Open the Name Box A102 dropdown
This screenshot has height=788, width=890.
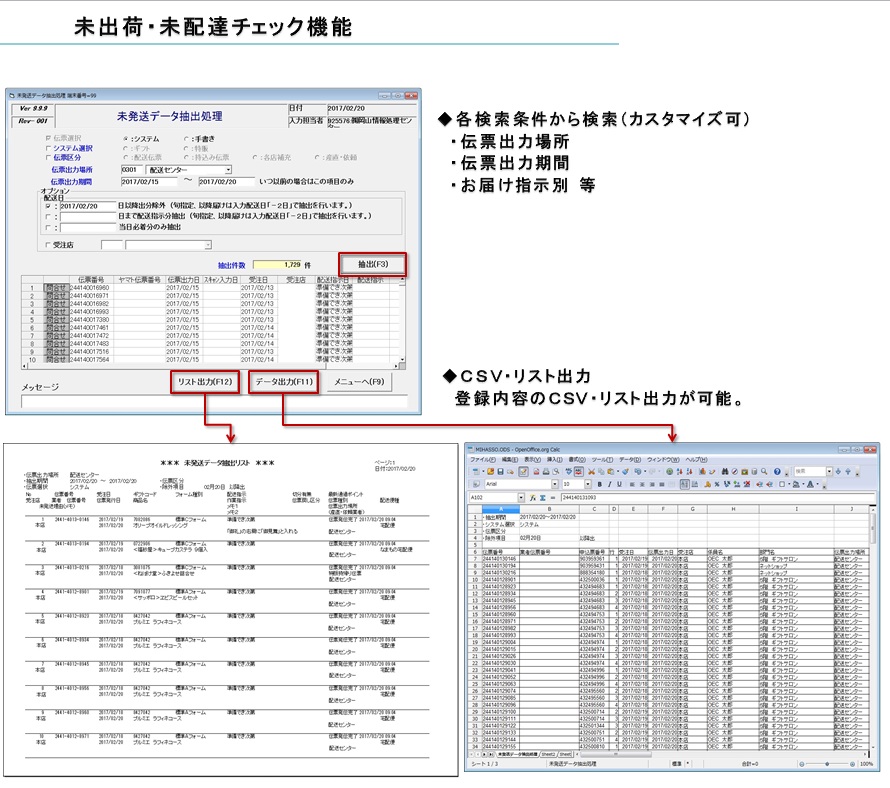[521, 498]
